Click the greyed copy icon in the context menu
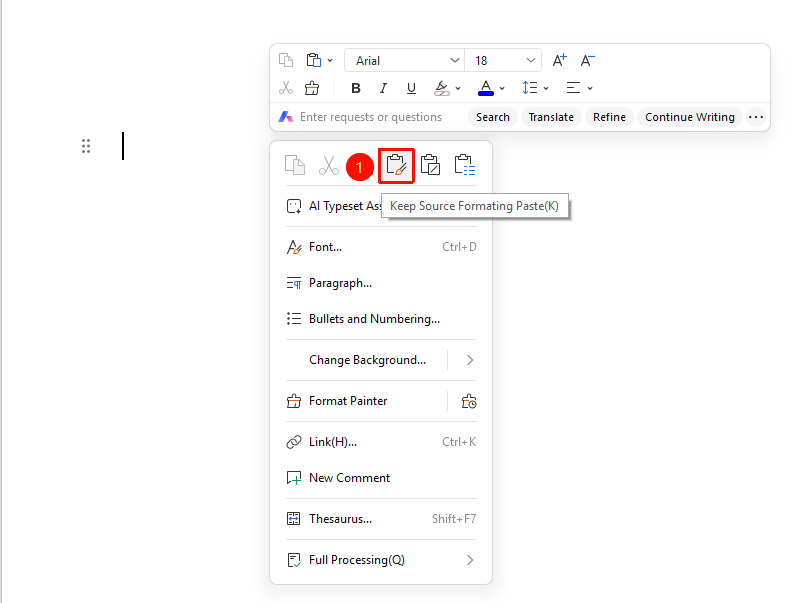 [x=295, y=165]
